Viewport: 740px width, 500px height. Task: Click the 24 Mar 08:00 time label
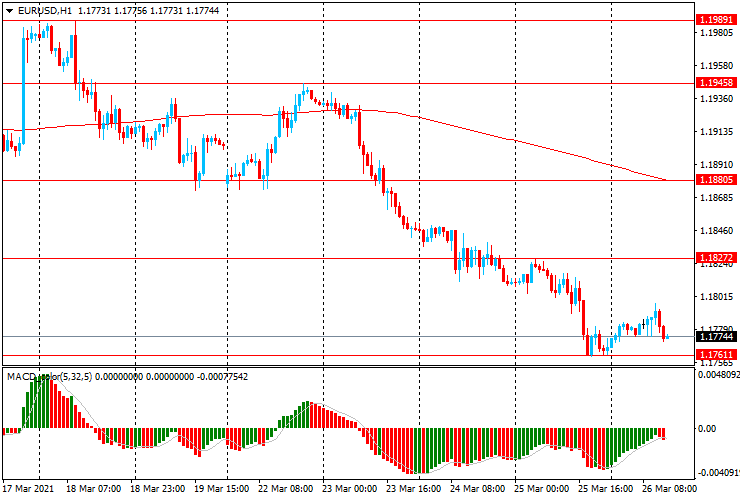click(x=476, y=489)
